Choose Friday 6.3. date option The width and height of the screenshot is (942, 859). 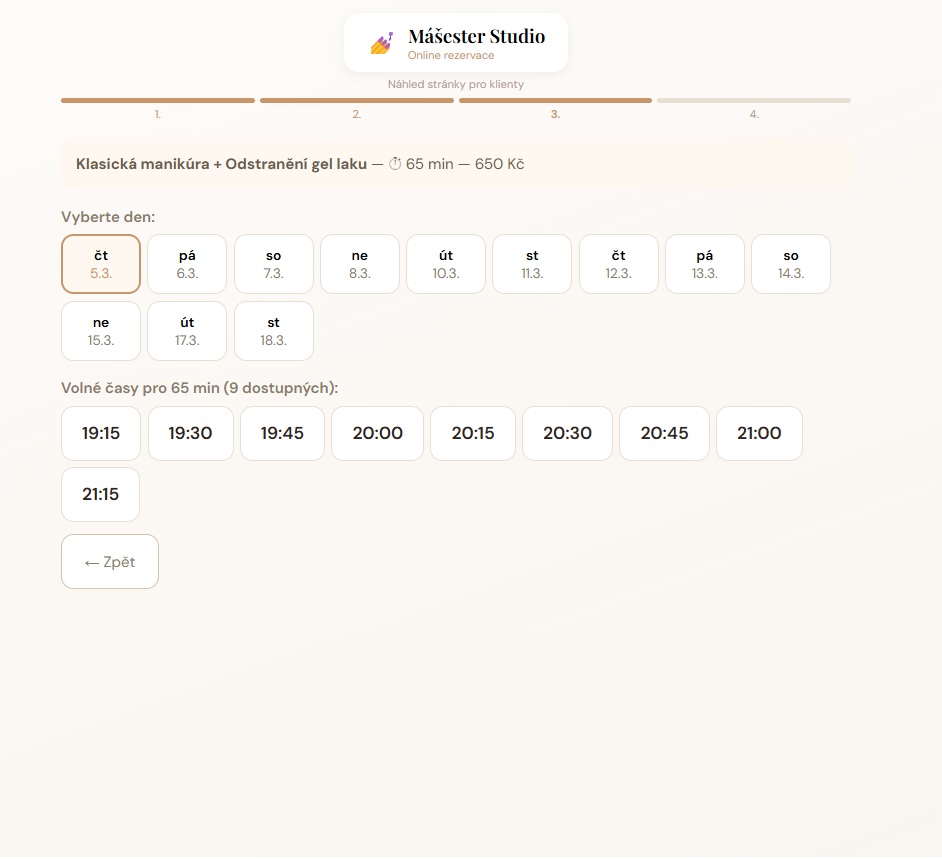pos(187,264)
